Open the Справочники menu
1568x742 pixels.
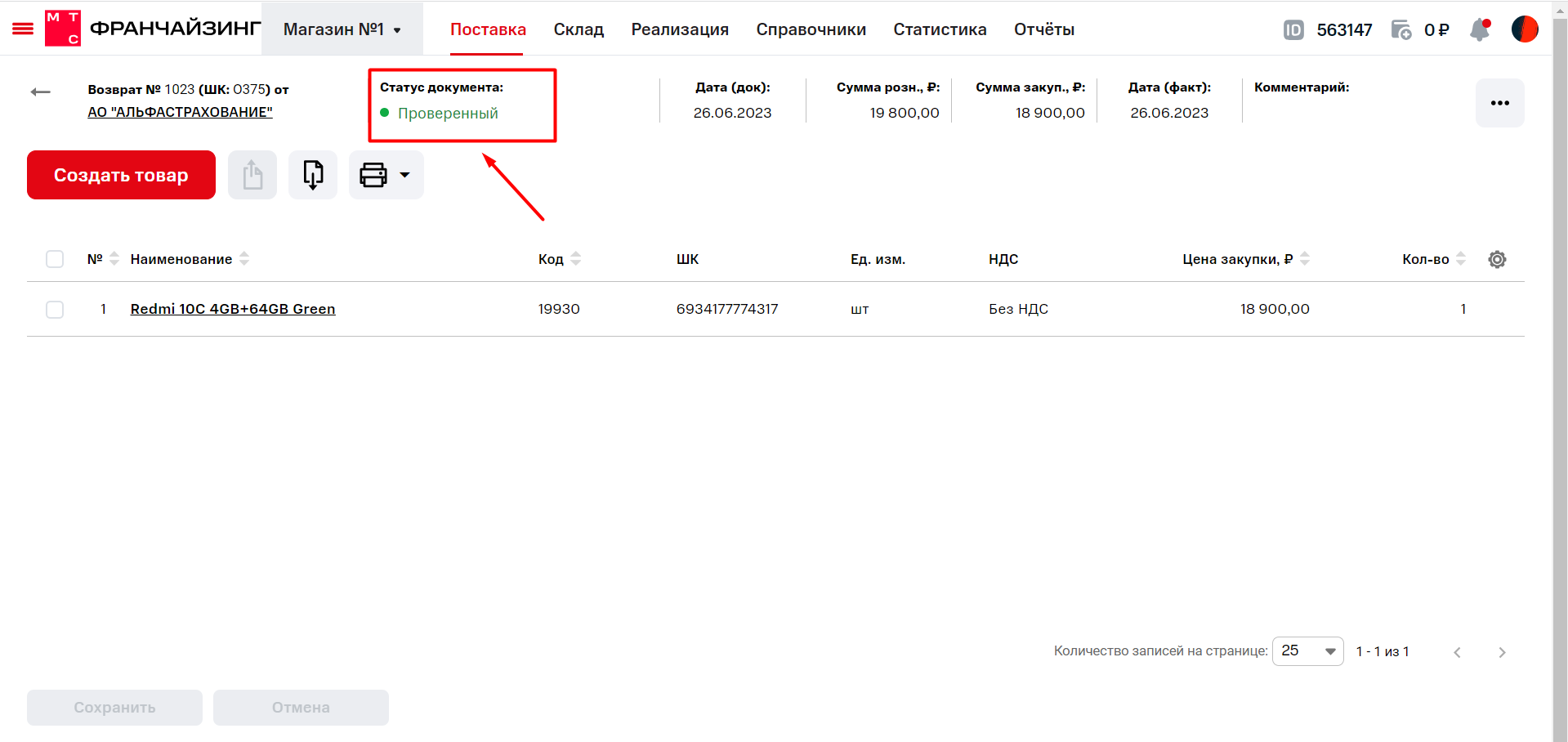811,29
